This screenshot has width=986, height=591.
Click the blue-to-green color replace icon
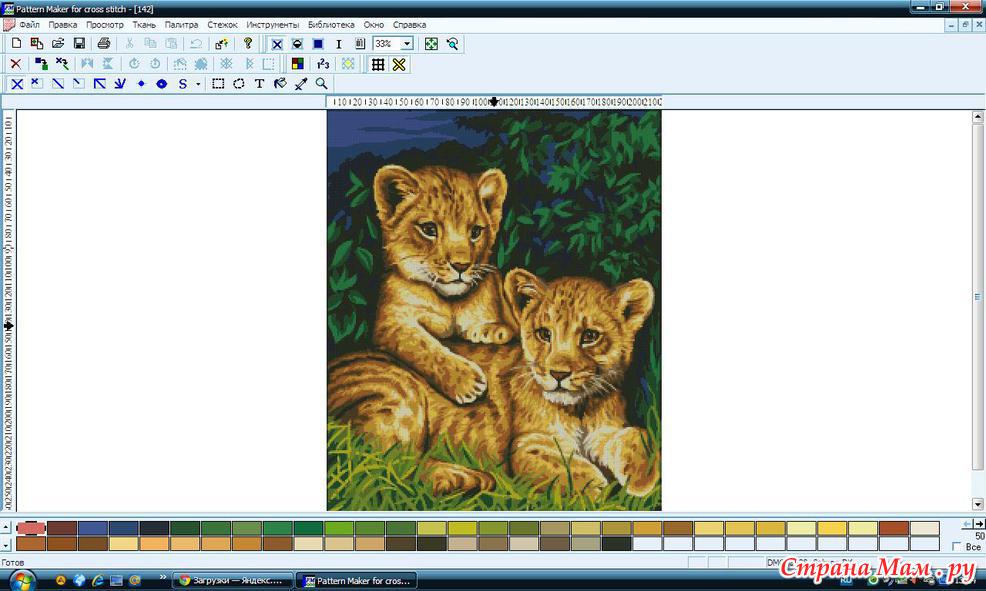pos(41,64)
